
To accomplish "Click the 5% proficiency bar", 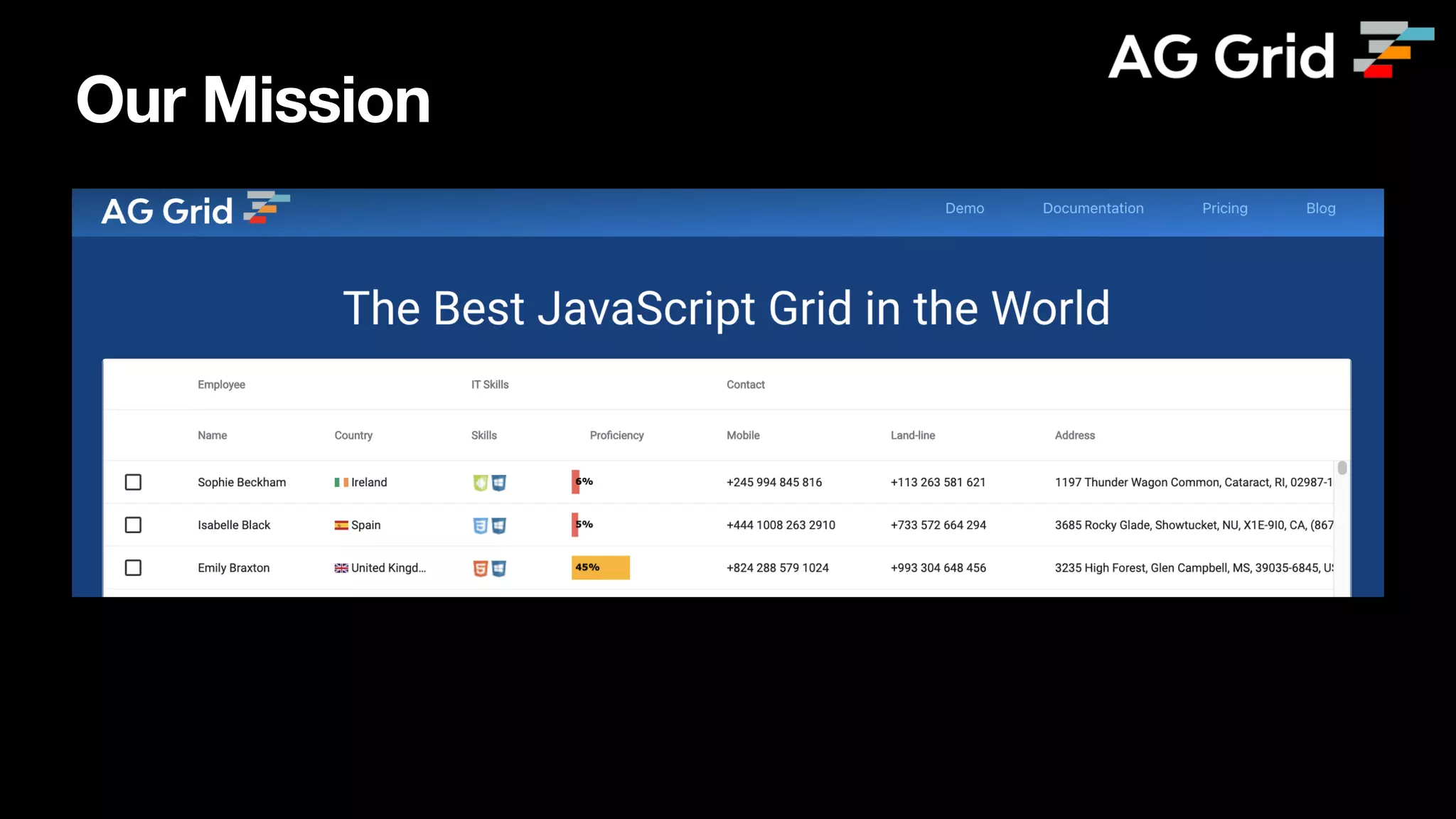I will [x=575, y=525].
